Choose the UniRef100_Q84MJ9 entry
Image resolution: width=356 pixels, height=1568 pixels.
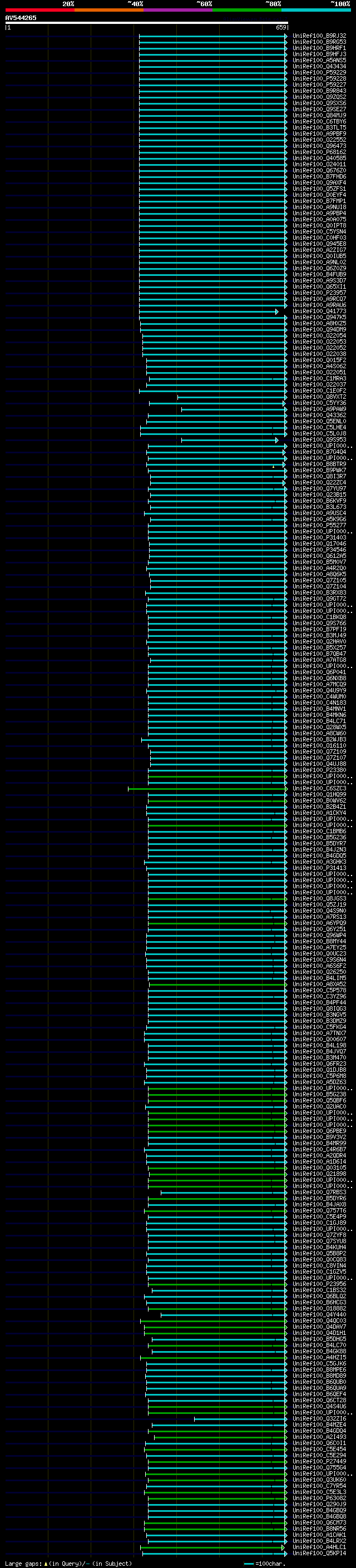click(x=319, y=116)
